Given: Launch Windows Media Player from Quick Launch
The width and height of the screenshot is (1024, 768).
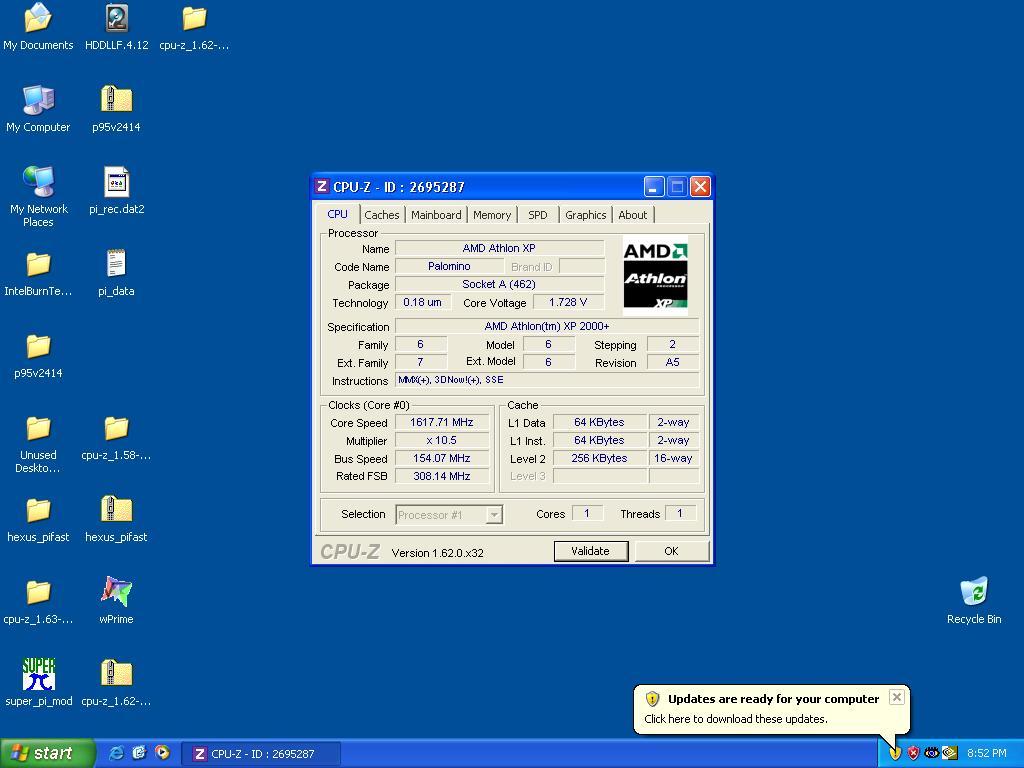Looking at the screenshot, I should coord(162,753).
